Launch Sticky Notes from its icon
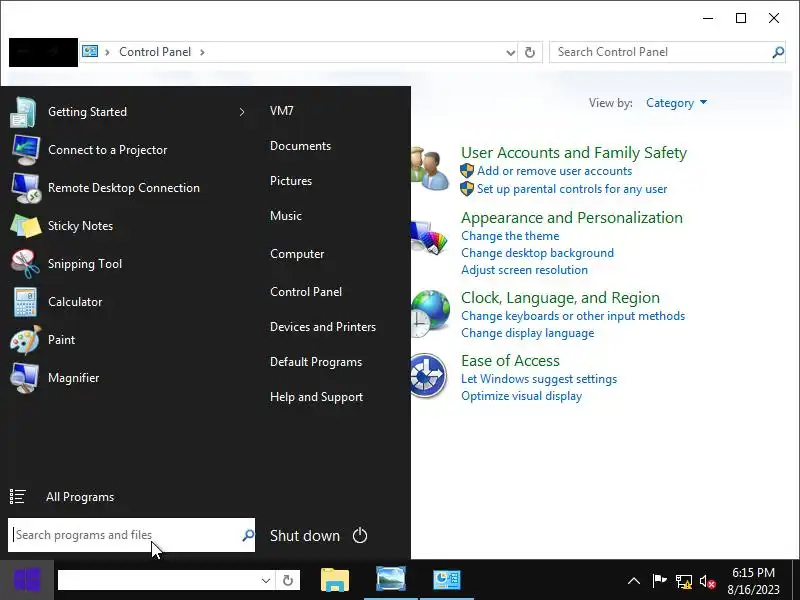This screenshot has width=800, height=600. pos(26,226)
